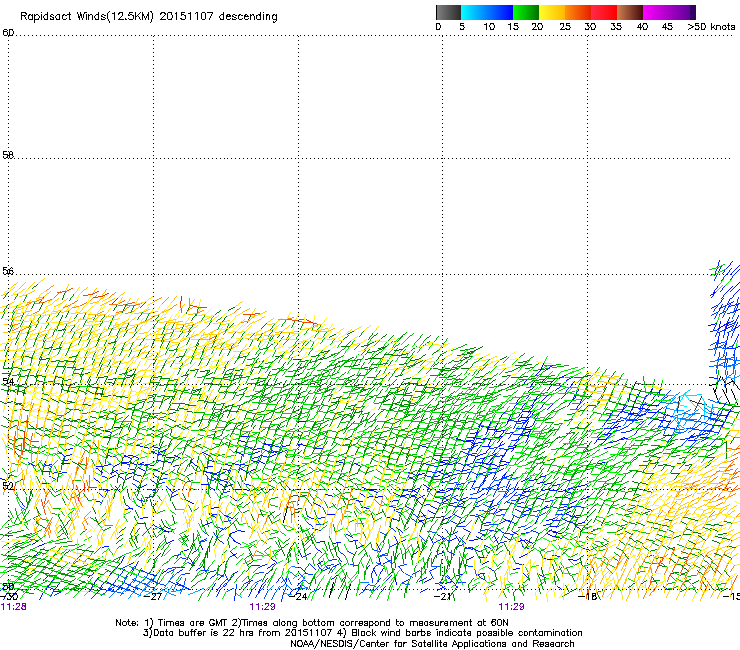The image size is (740, 650).
Task: Click the blue 10-15 knots legend swatch
Action: click(x=500, y=12)
